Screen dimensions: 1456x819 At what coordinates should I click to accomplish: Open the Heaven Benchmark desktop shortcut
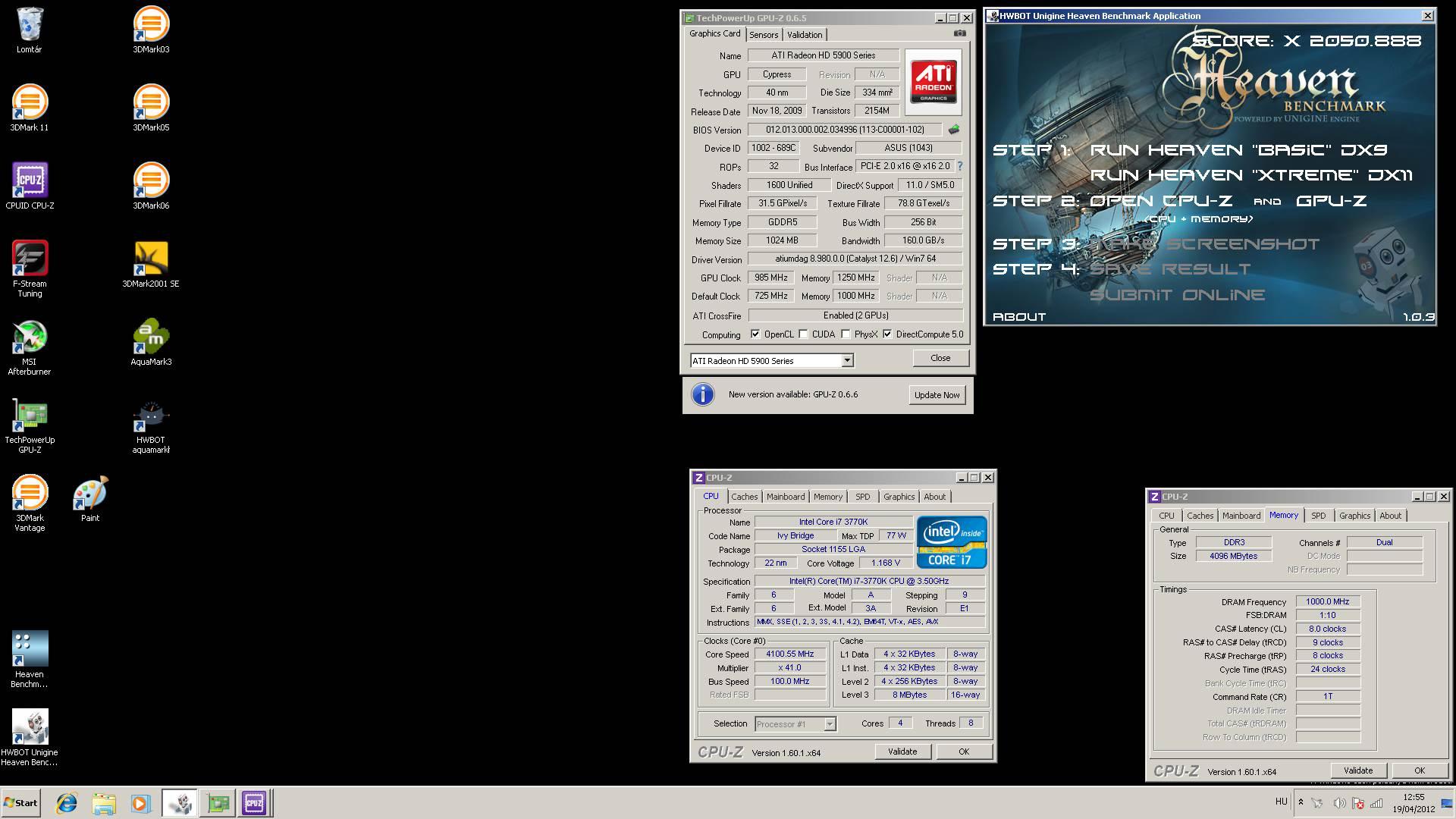(30, 660)
